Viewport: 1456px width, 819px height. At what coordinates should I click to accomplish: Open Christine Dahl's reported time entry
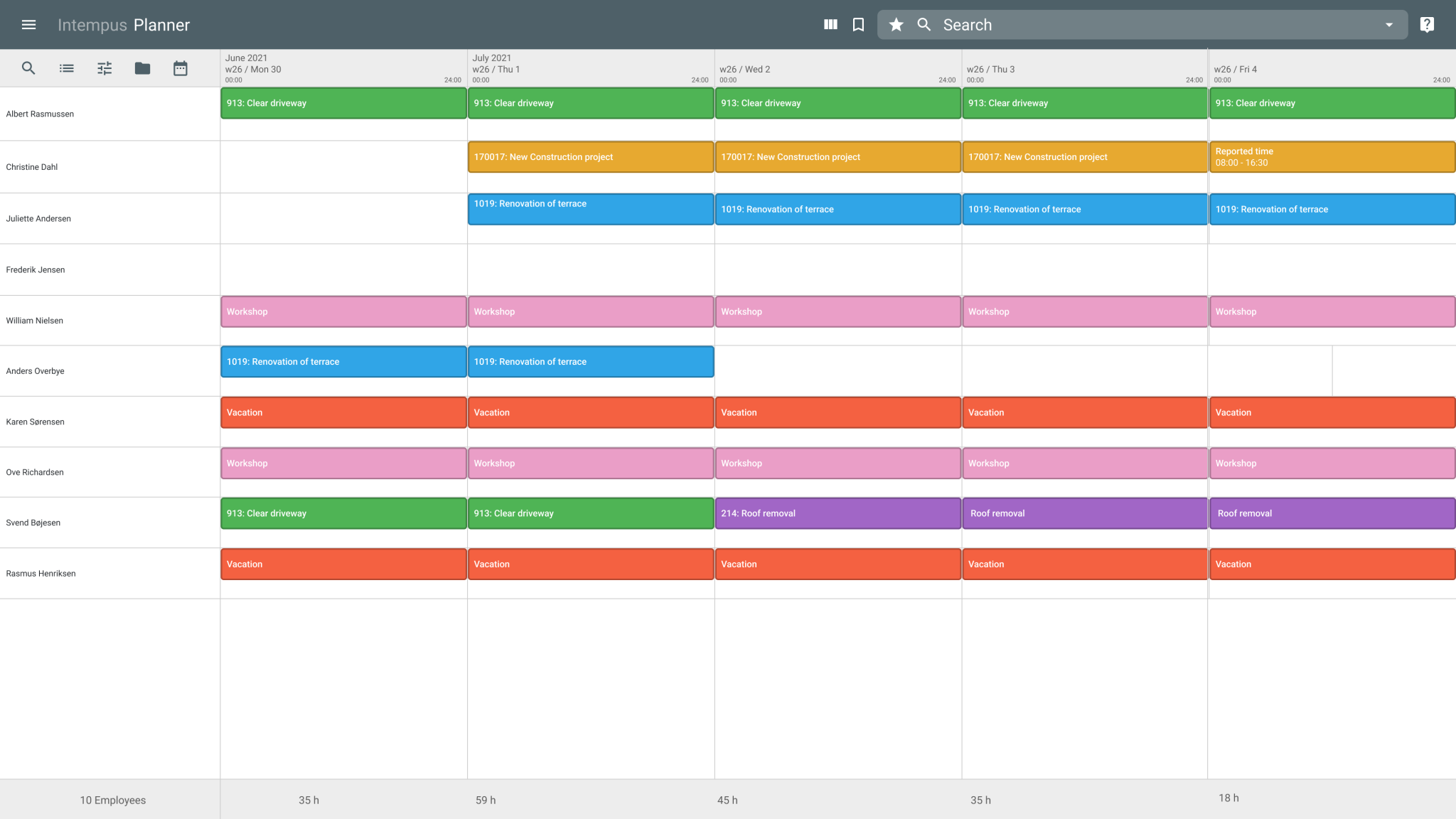coord(1332,156)
